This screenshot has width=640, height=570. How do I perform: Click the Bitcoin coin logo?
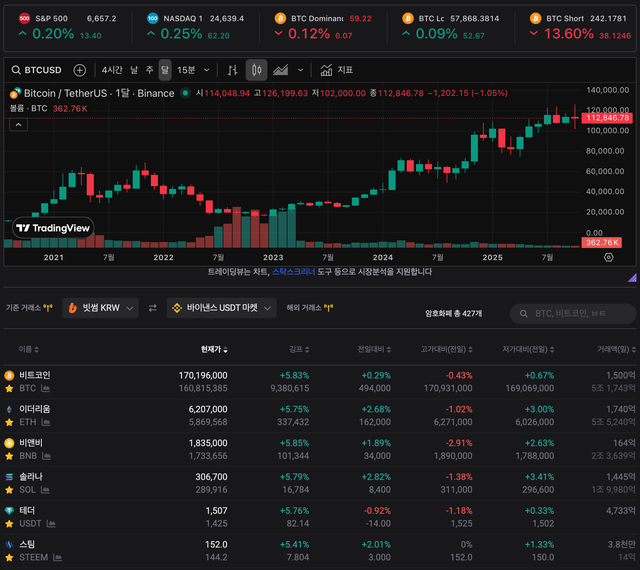click(x=9, y=375)
